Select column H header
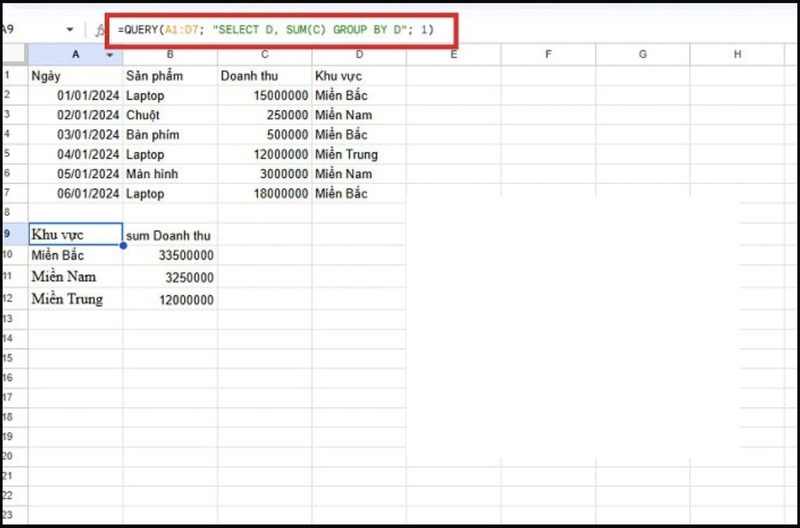Viewport: 800px width, 528px height. pos(737,54)
